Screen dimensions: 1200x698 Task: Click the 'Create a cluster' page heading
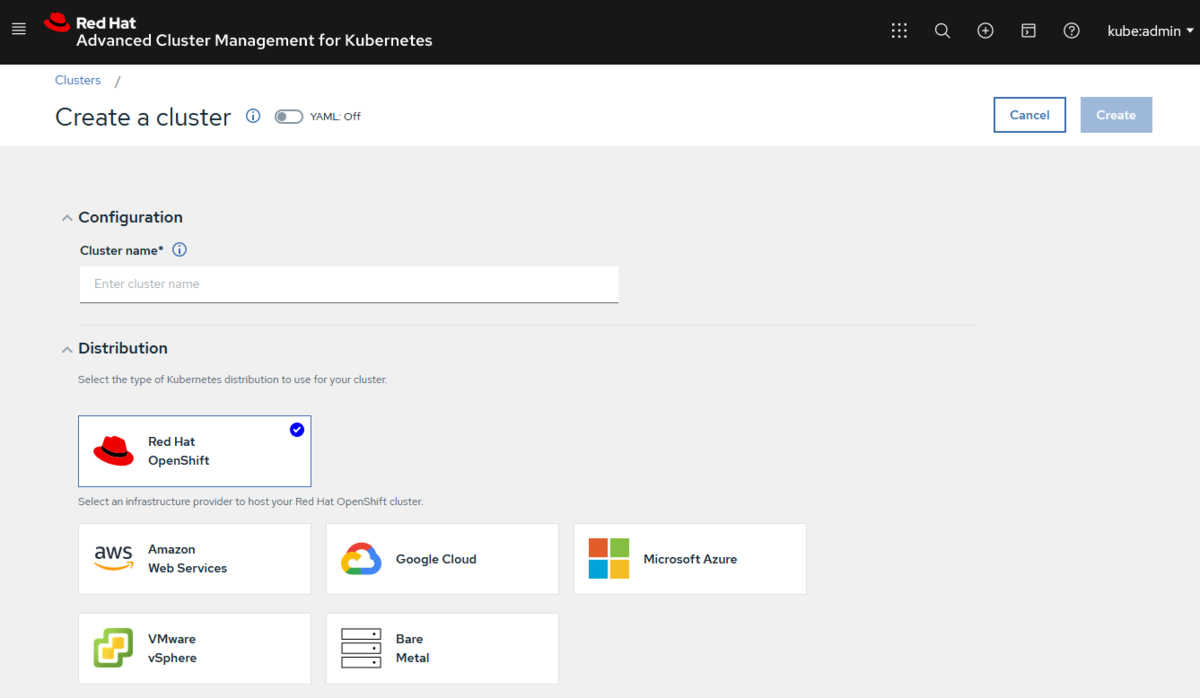tap(143, 117)
